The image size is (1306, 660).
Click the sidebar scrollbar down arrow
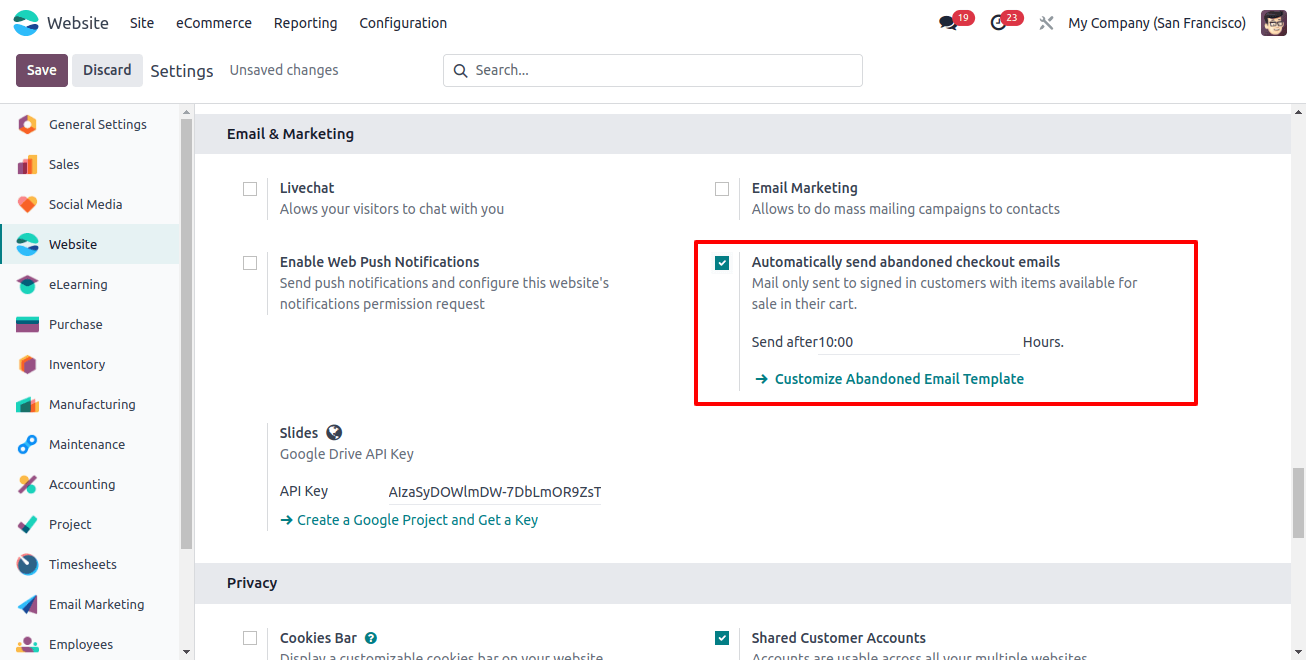coord(186,650)
